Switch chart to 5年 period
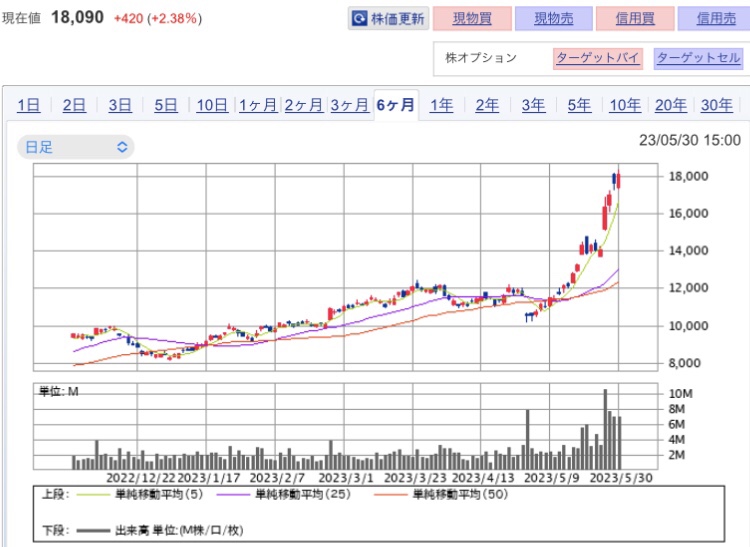Viewport: 750px width, 547px height. point(579,105)
